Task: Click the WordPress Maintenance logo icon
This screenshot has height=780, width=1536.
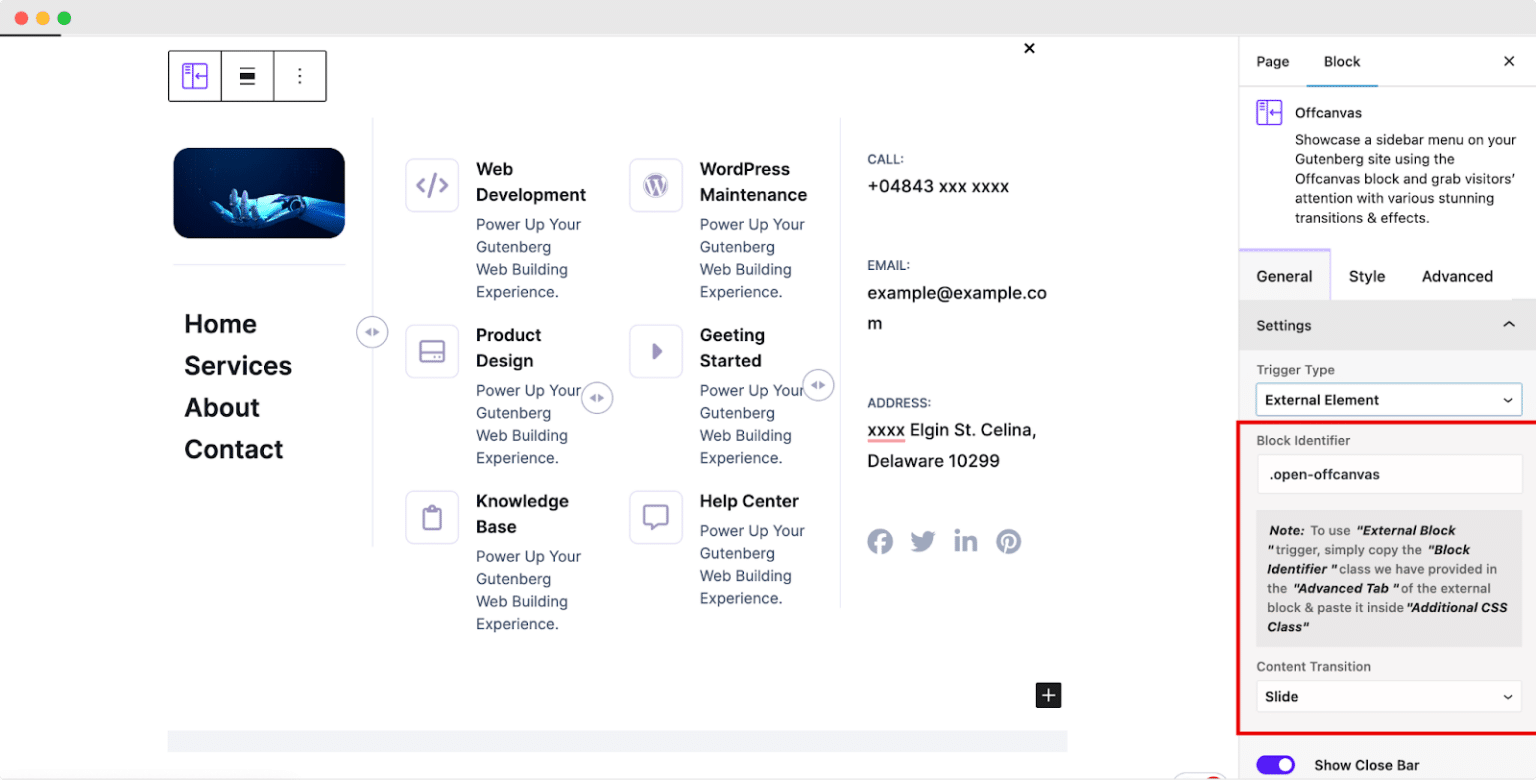Action: pyautogui.click(x=656, y=185)
